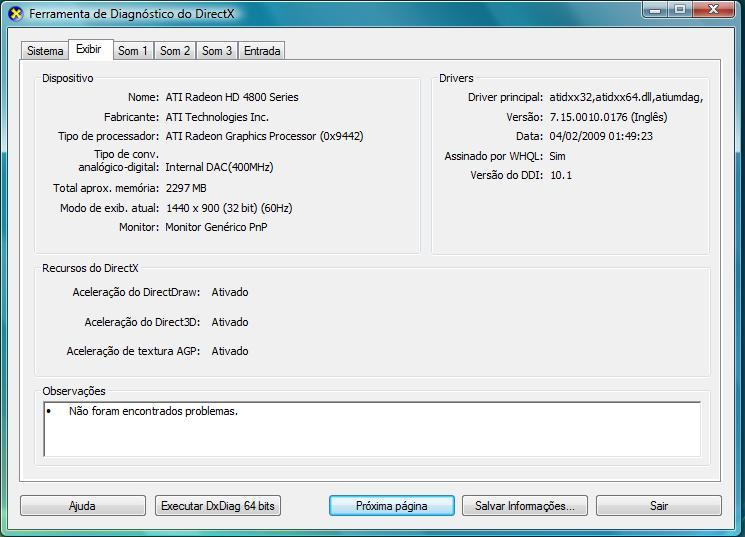Image resolution: width=745 pixels, height=537 pixels.
Task: Click the 'Nome:' label
Action: [x=143, y=97]
